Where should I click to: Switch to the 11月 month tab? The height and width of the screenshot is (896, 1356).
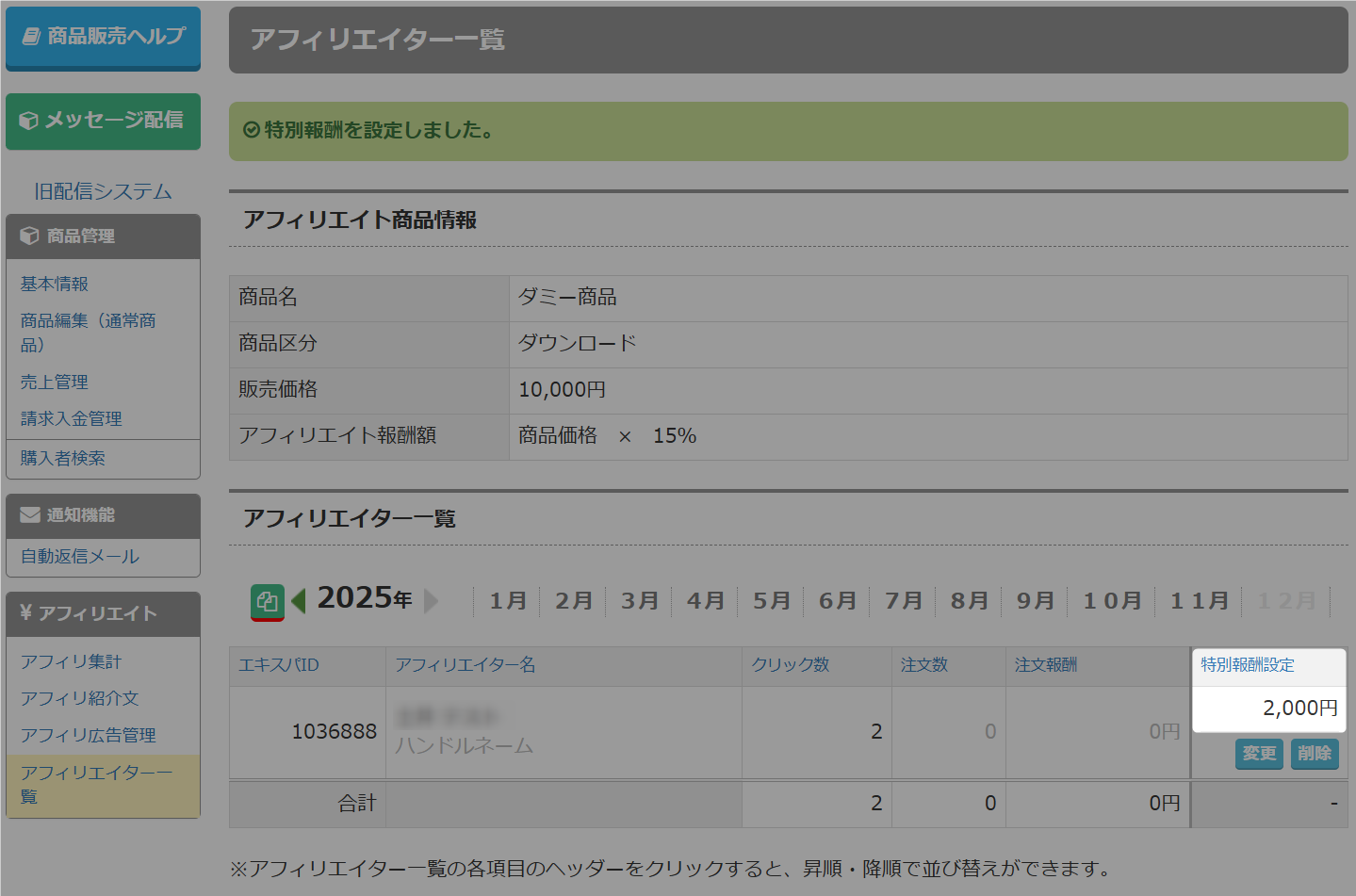(1200, 600)
